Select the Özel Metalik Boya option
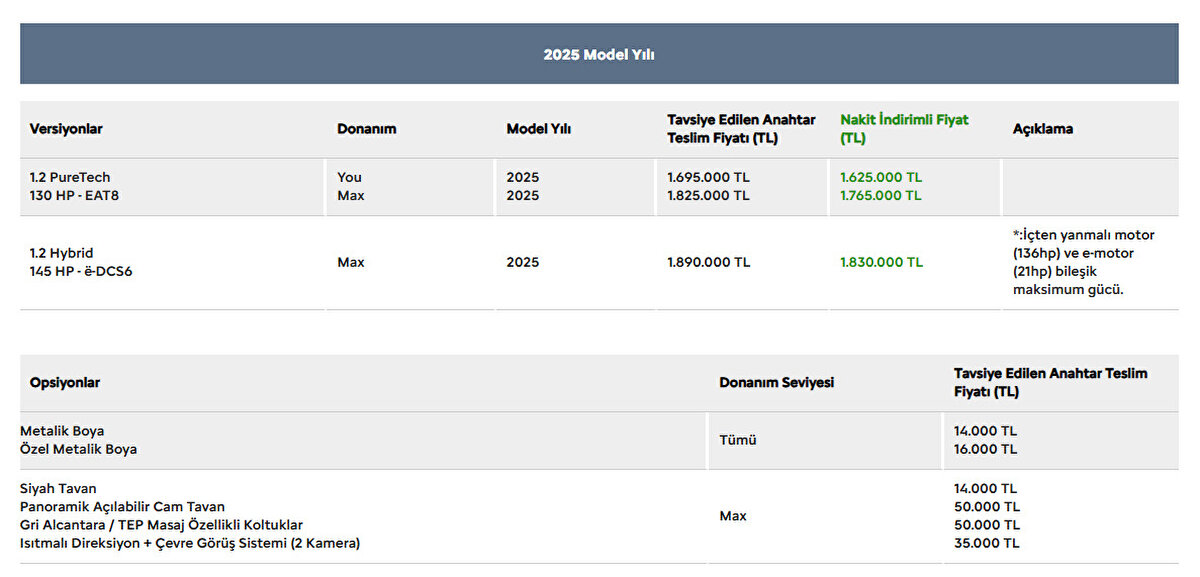The image size is (1200, 577). pyautogui.click(x=79, y=450)
